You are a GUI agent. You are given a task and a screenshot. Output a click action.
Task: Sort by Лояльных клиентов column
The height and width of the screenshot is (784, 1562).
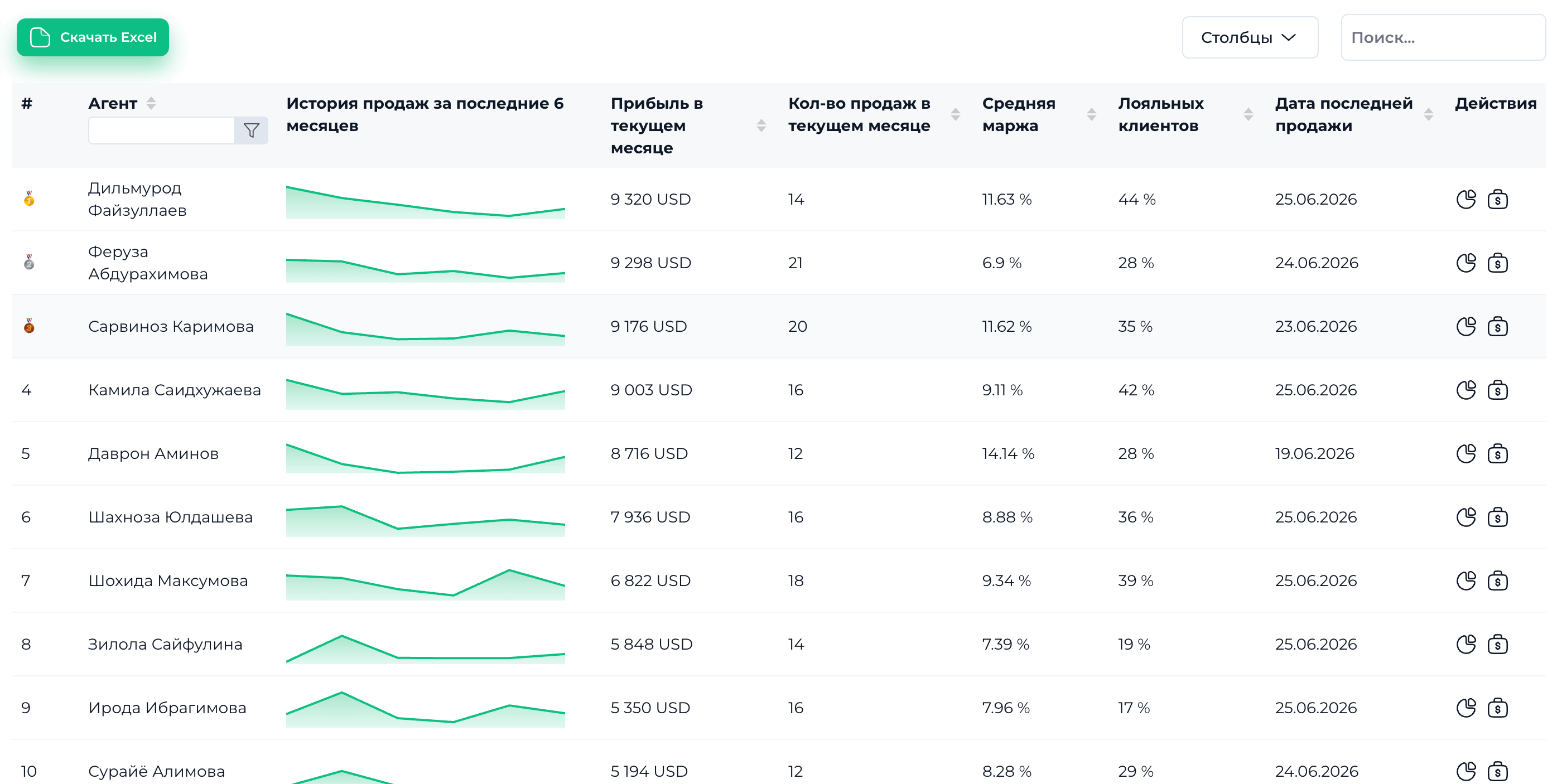pyautogui.click(x=1248, y=114)
